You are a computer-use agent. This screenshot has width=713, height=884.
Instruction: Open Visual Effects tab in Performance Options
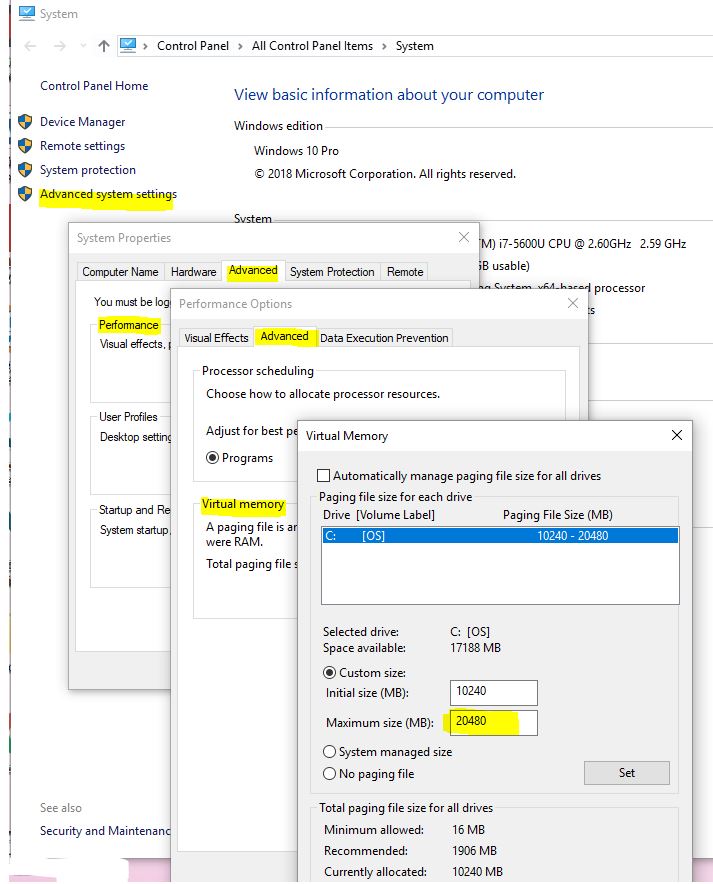click(x=216, y=338)
